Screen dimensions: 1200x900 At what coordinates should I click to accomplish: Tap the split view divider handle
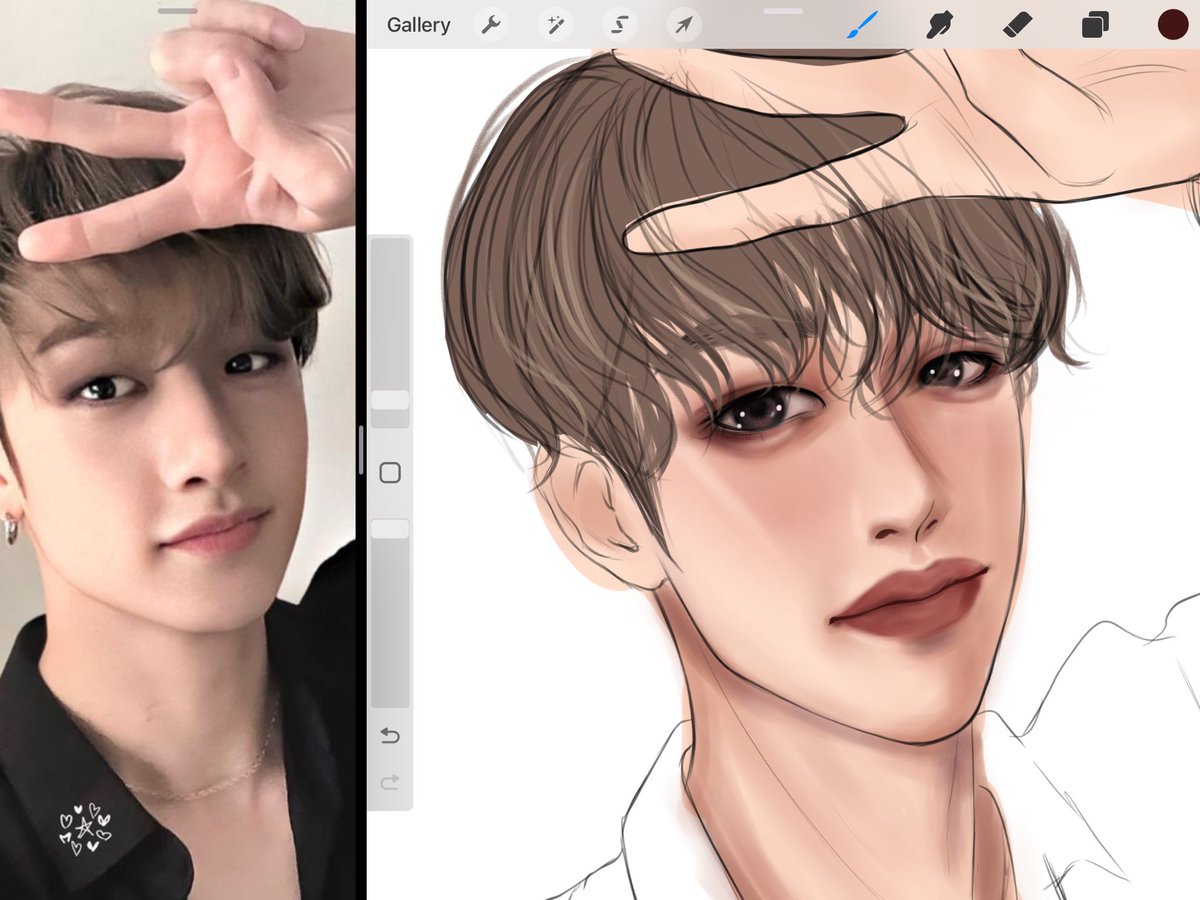pyautogui.click(x=362, y=450)
